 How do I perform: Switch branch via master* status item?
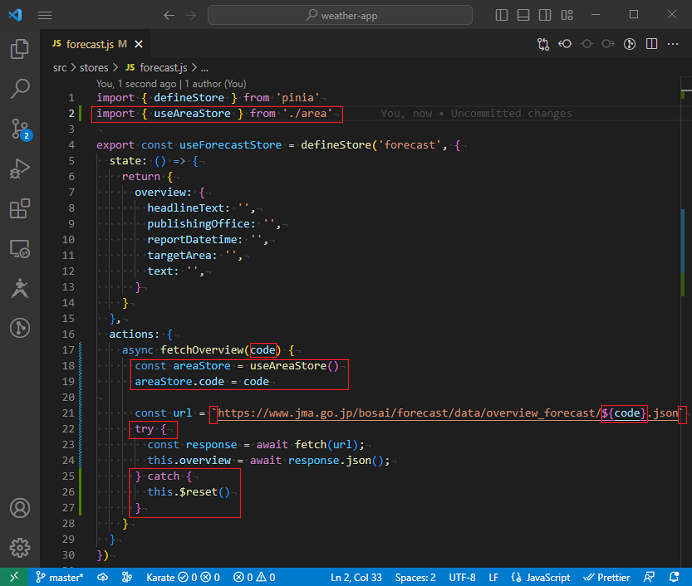click(x=59, y=577)
